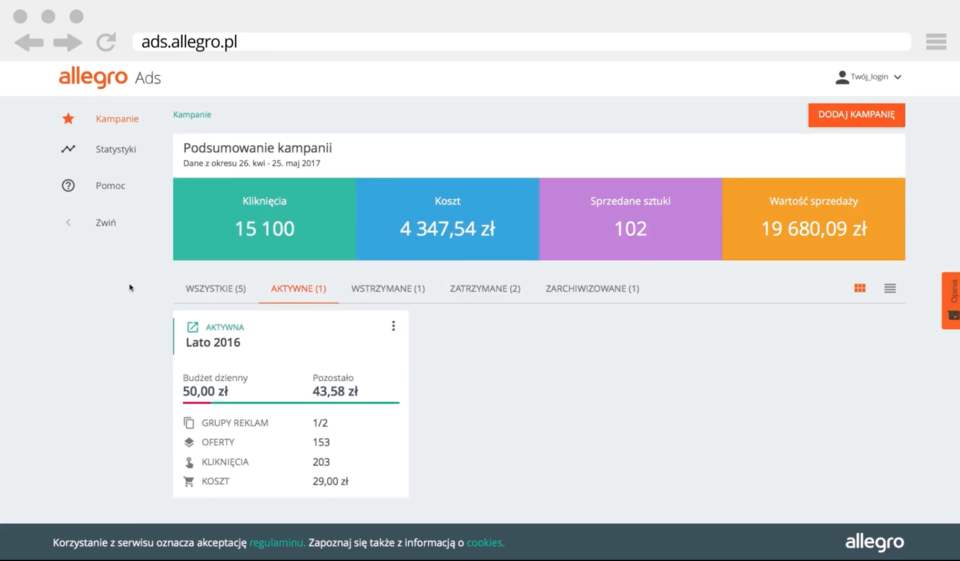960x561 pixels.
Task: Click the Kampanie breadcrumb link
Action: [x=192, y=115]
